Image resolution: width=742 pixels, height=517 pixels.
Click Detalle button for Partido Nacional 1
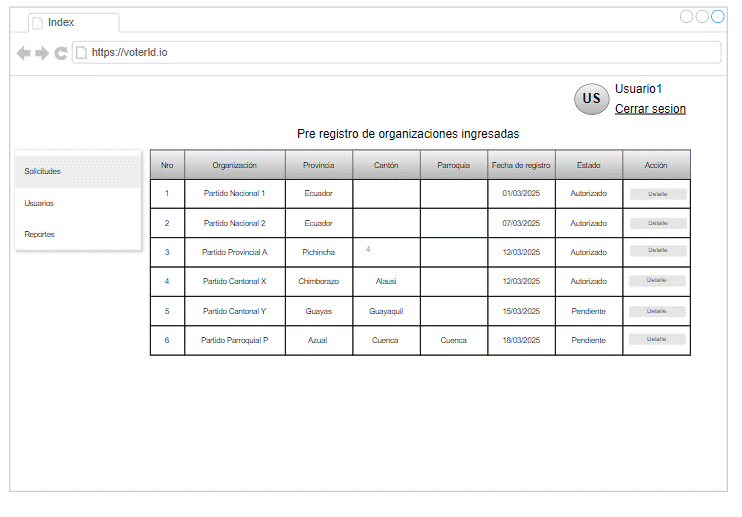click(658, 194)
